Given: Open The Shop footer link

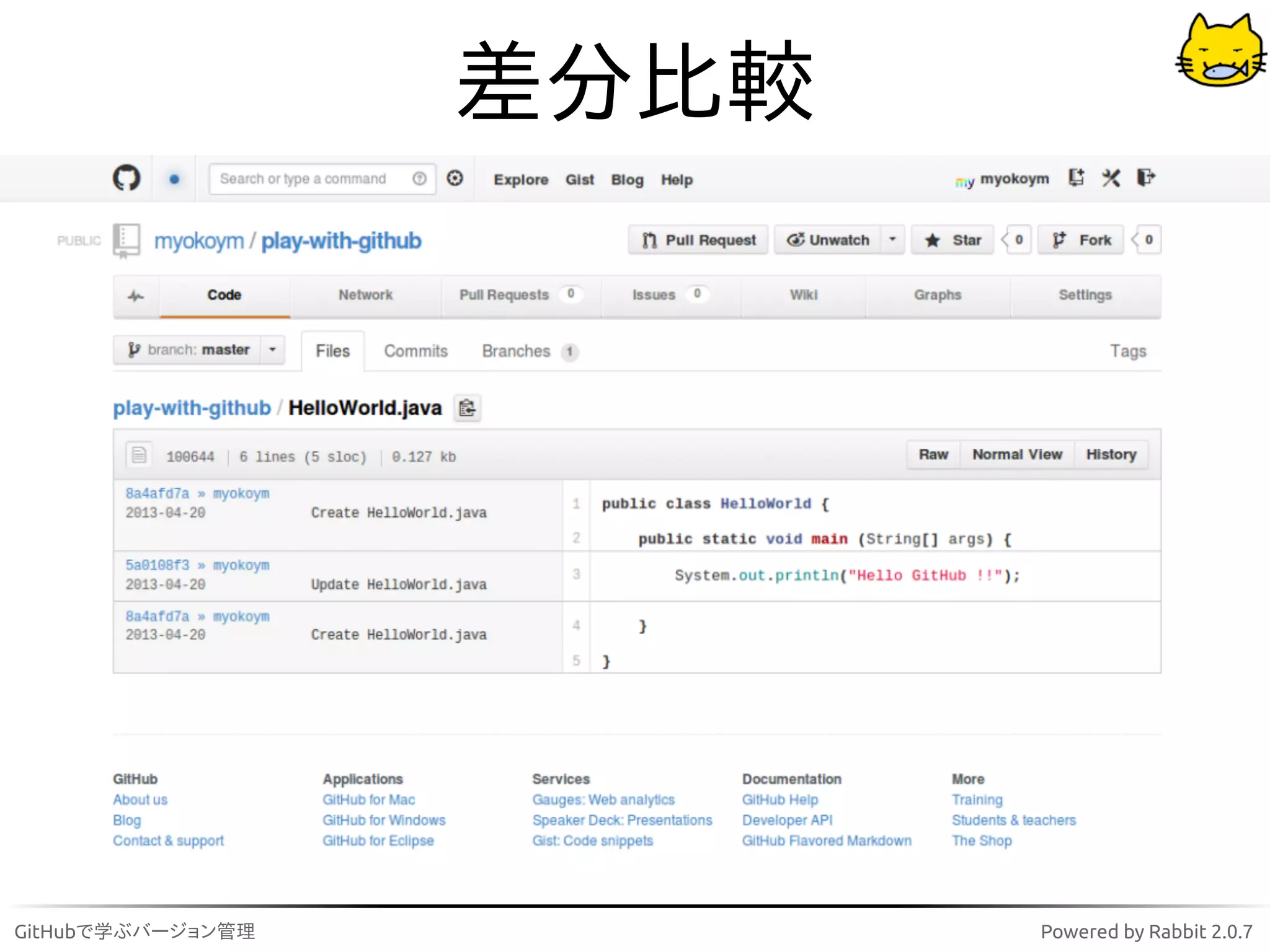Looking at the screenshot, I should (x=982, y=841).
